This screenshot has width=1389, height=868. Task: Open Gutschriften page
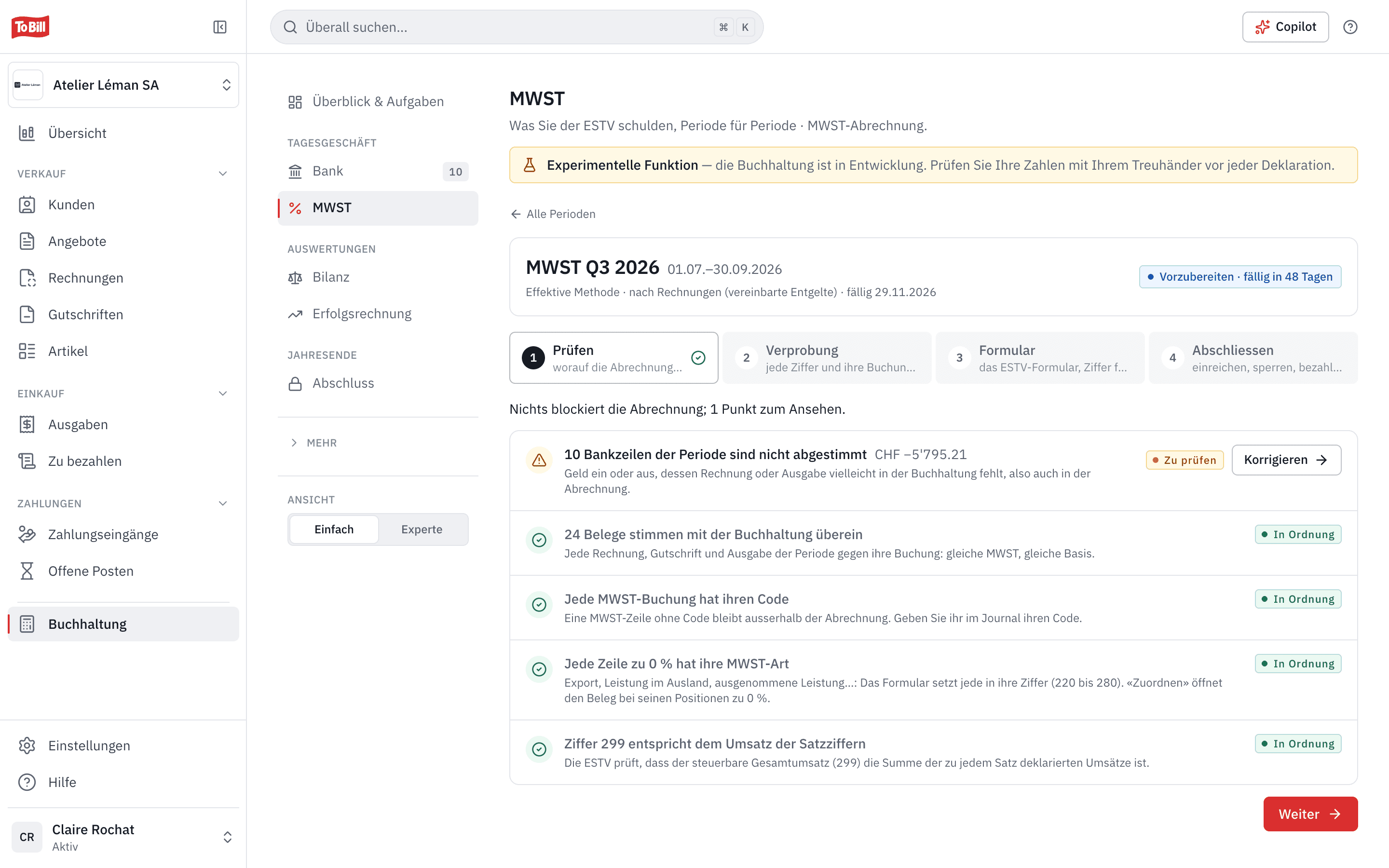[123, 314]
